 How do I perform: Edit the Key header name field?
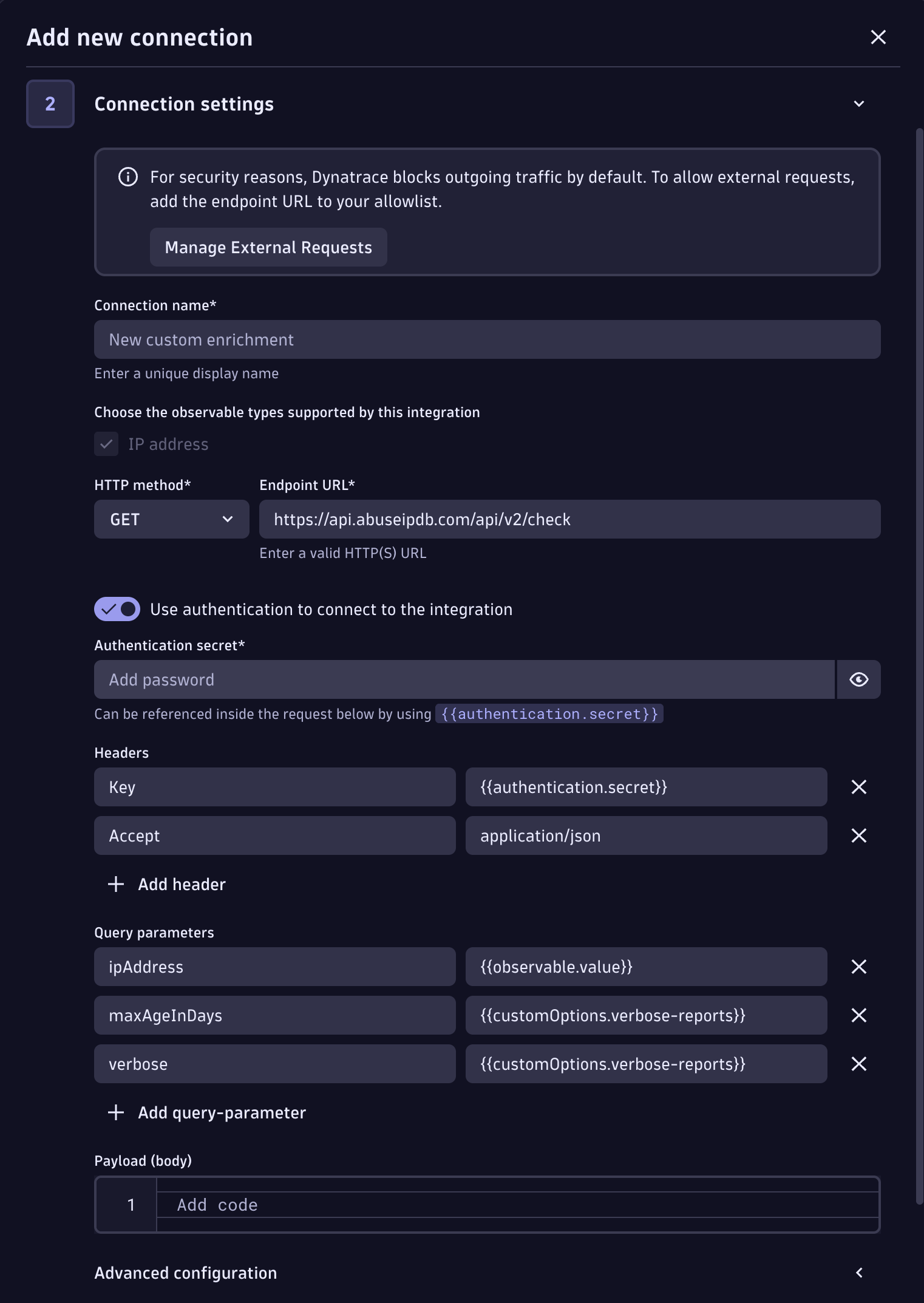(x=275, y=787)
